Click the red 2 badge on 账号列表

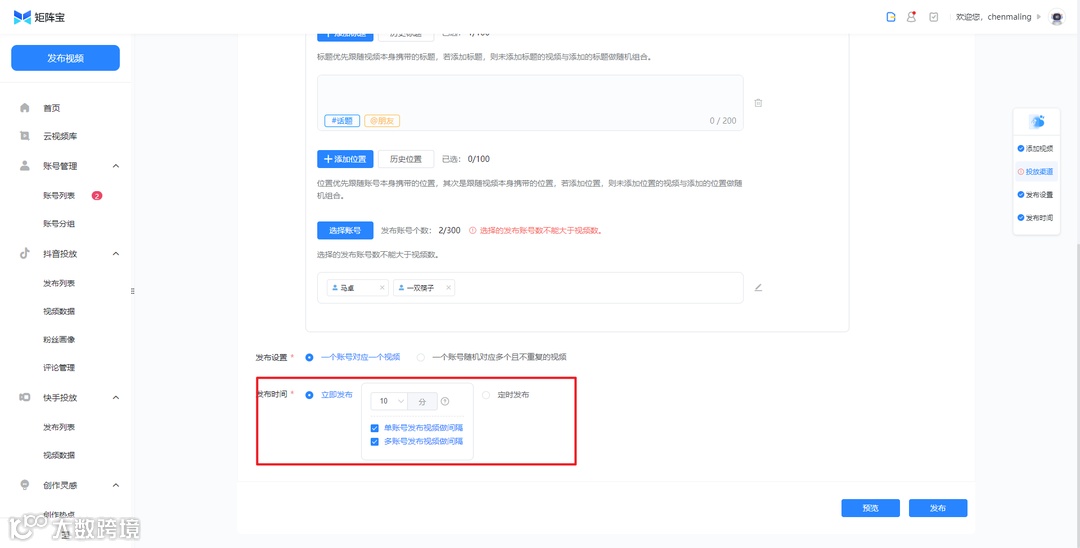point(96,196)
